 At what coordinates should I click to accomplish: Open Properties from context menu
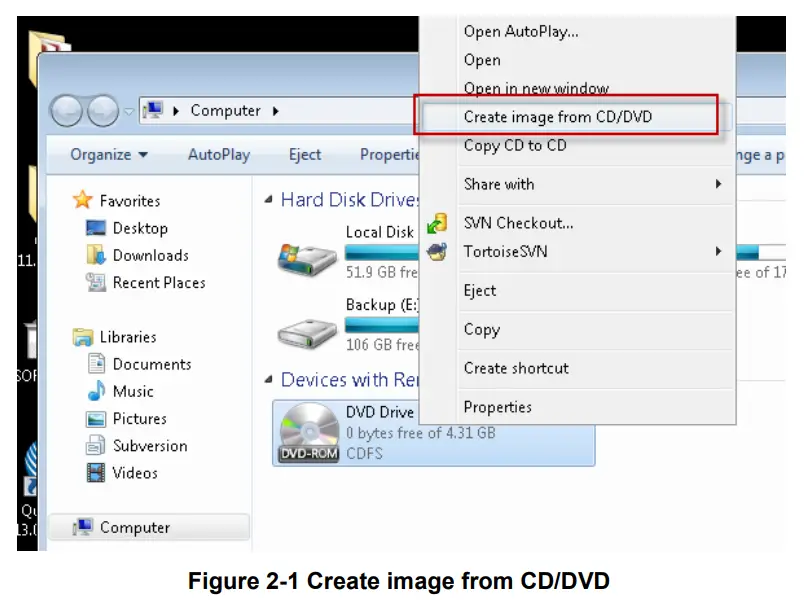[x=497, y=407]
